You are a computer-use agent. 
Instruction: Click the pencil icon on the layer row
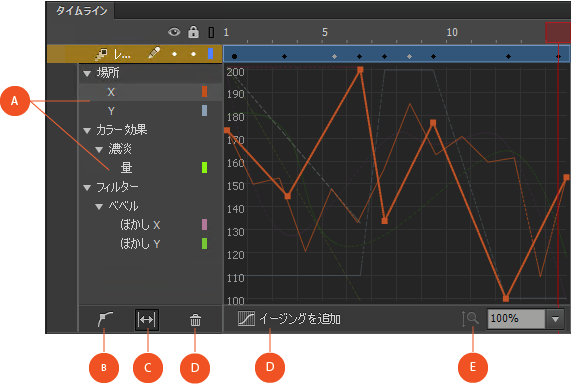(x=154, y=53)
